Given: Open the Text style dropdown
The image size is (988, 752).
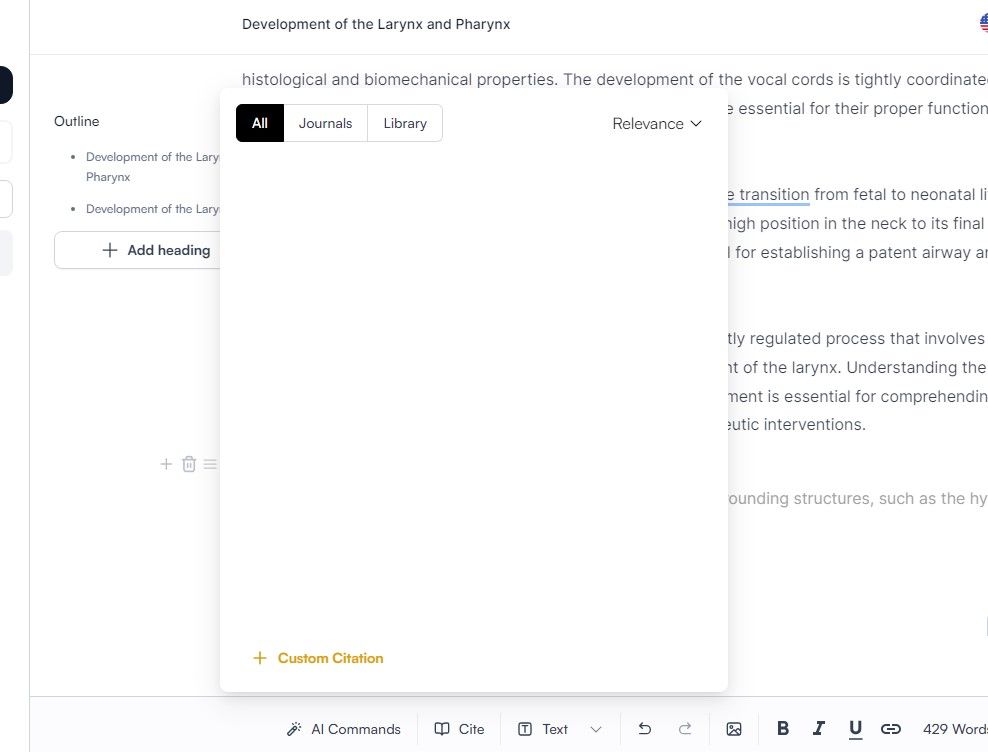Looking at the screenshot, I should (560, 729).
